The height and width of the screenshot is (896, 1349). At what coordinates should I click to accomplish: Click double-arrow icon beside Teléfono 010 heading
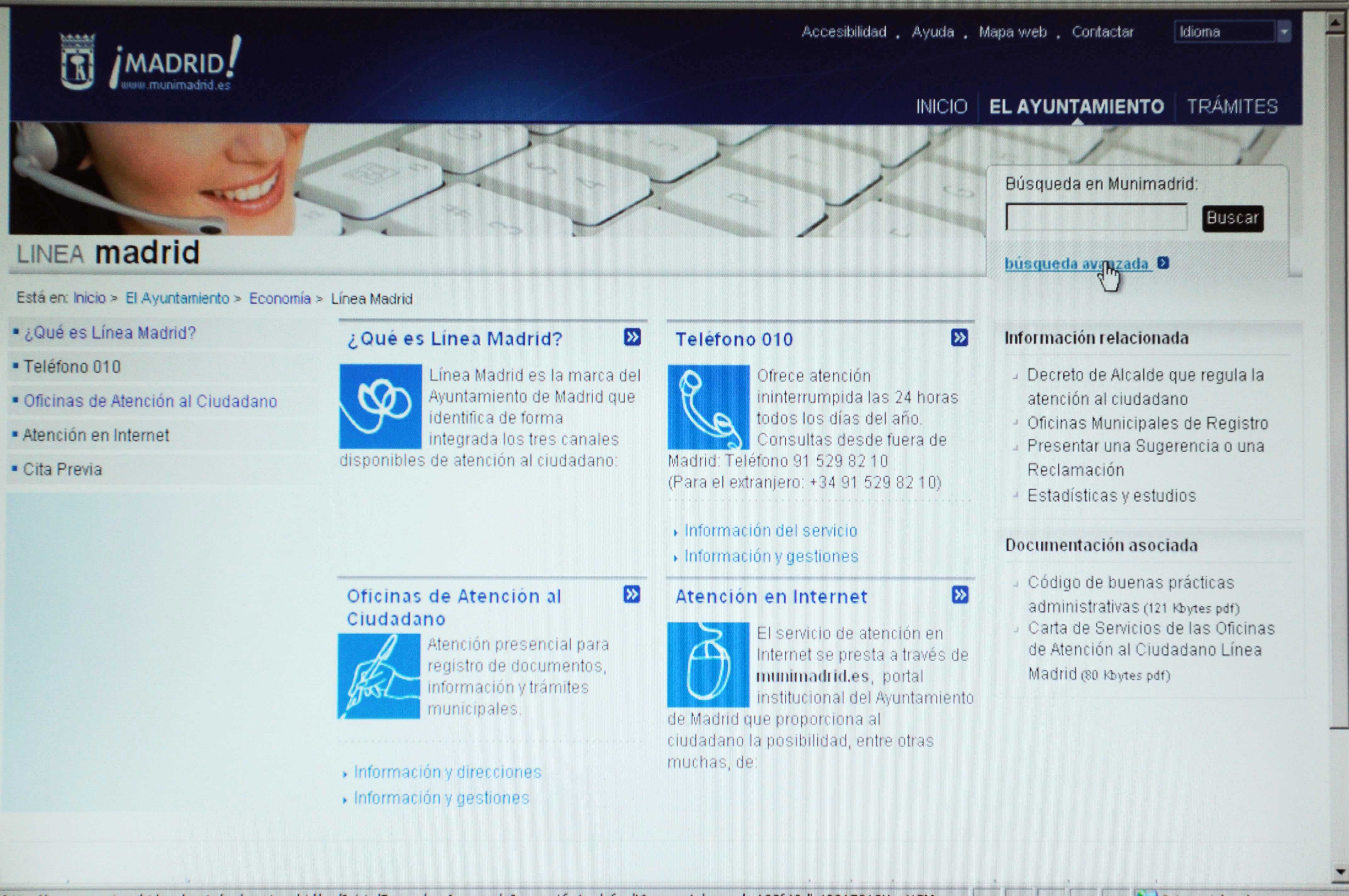coord(959,338)
